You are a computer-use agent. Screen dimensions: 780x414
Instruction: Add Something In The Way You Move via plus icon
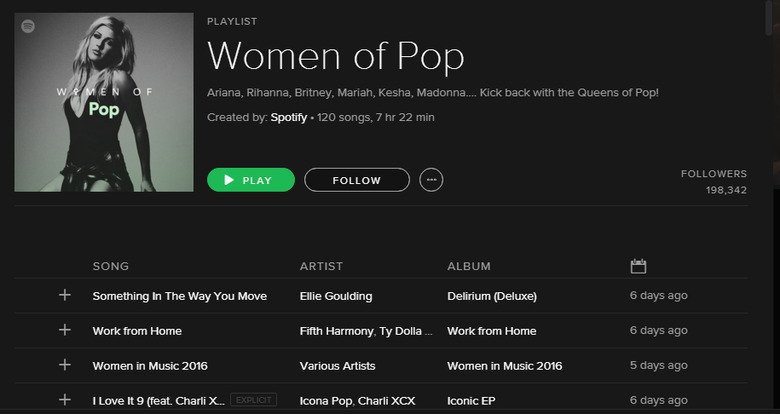coord(65,295)
